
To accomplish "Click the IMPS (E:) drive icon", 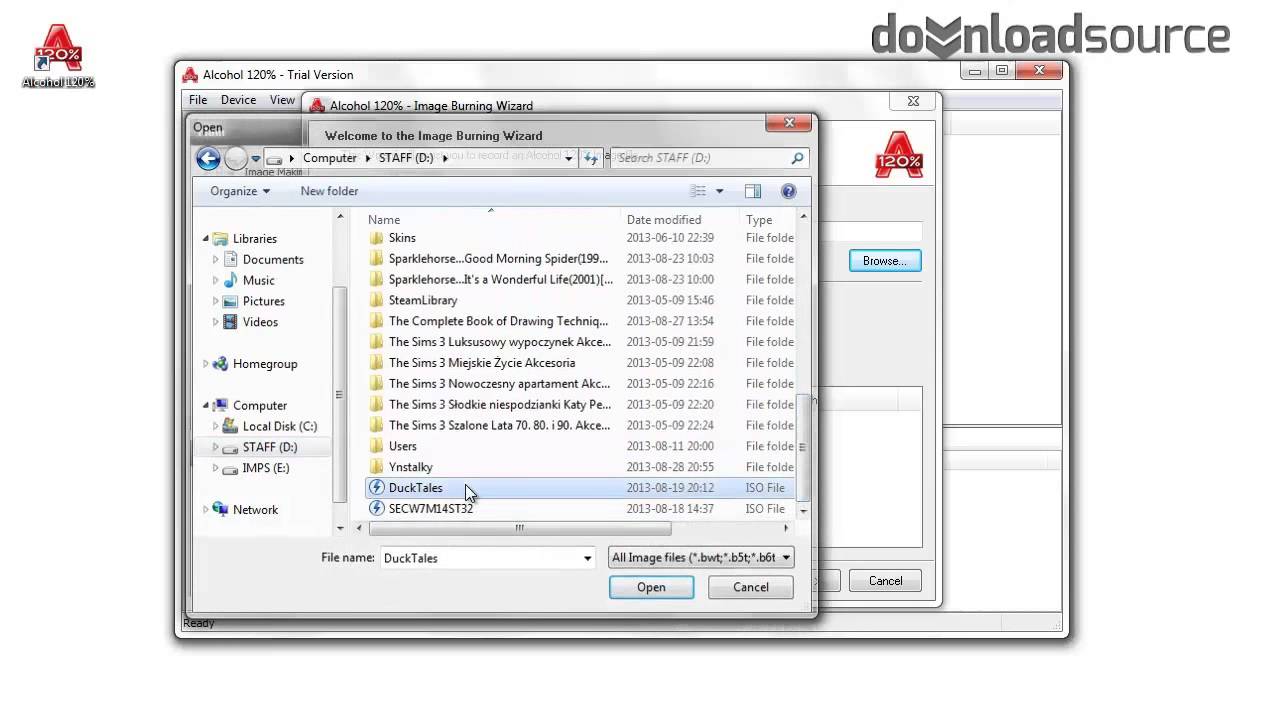I will pyautogui.click(x=230, y=468).
